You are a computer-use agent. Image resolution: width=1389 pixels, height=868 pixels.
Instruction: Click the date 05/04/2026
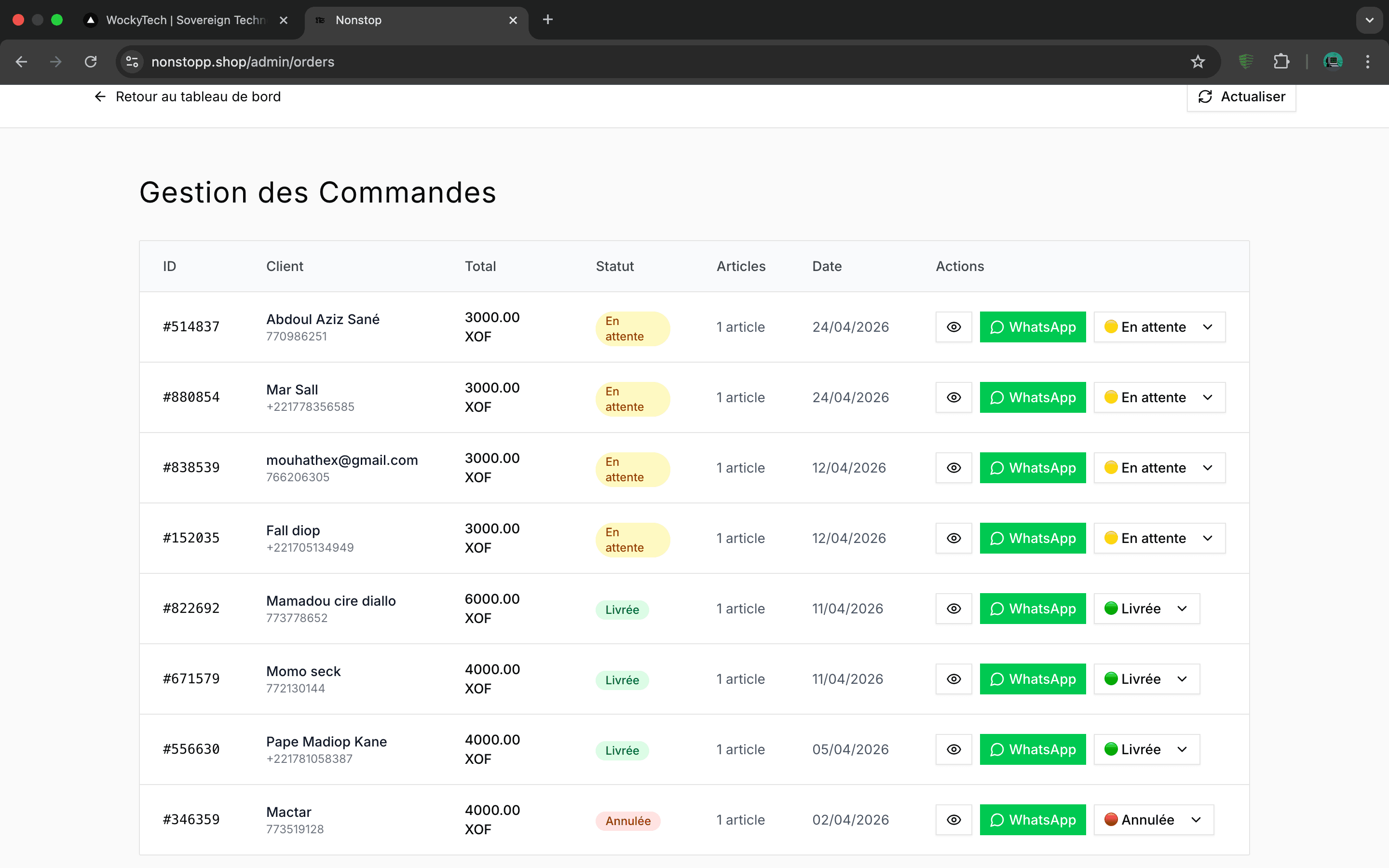(x=851, y=749)
